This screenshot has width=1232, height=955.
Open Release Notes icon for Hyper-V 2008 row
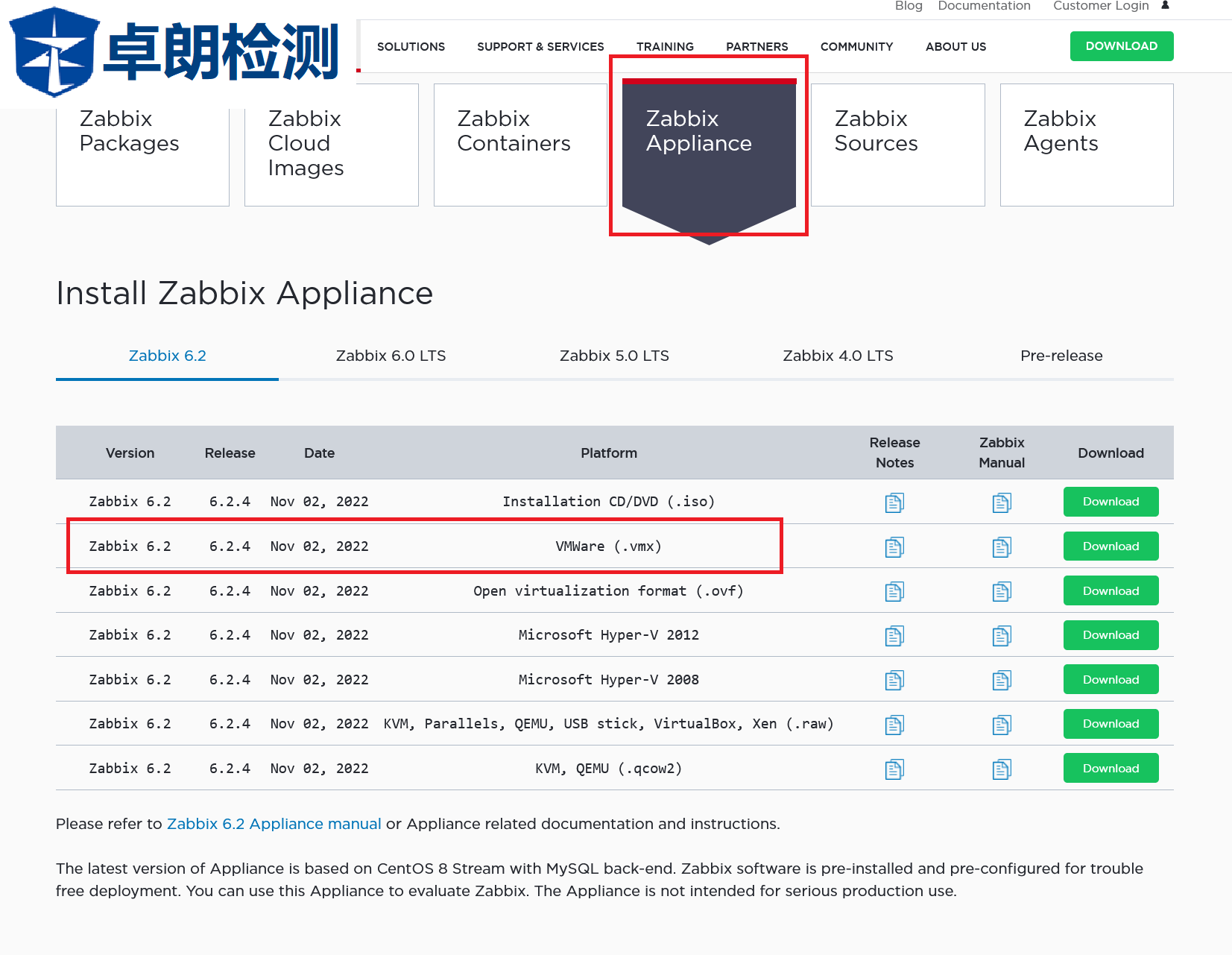tap(894, 680)
